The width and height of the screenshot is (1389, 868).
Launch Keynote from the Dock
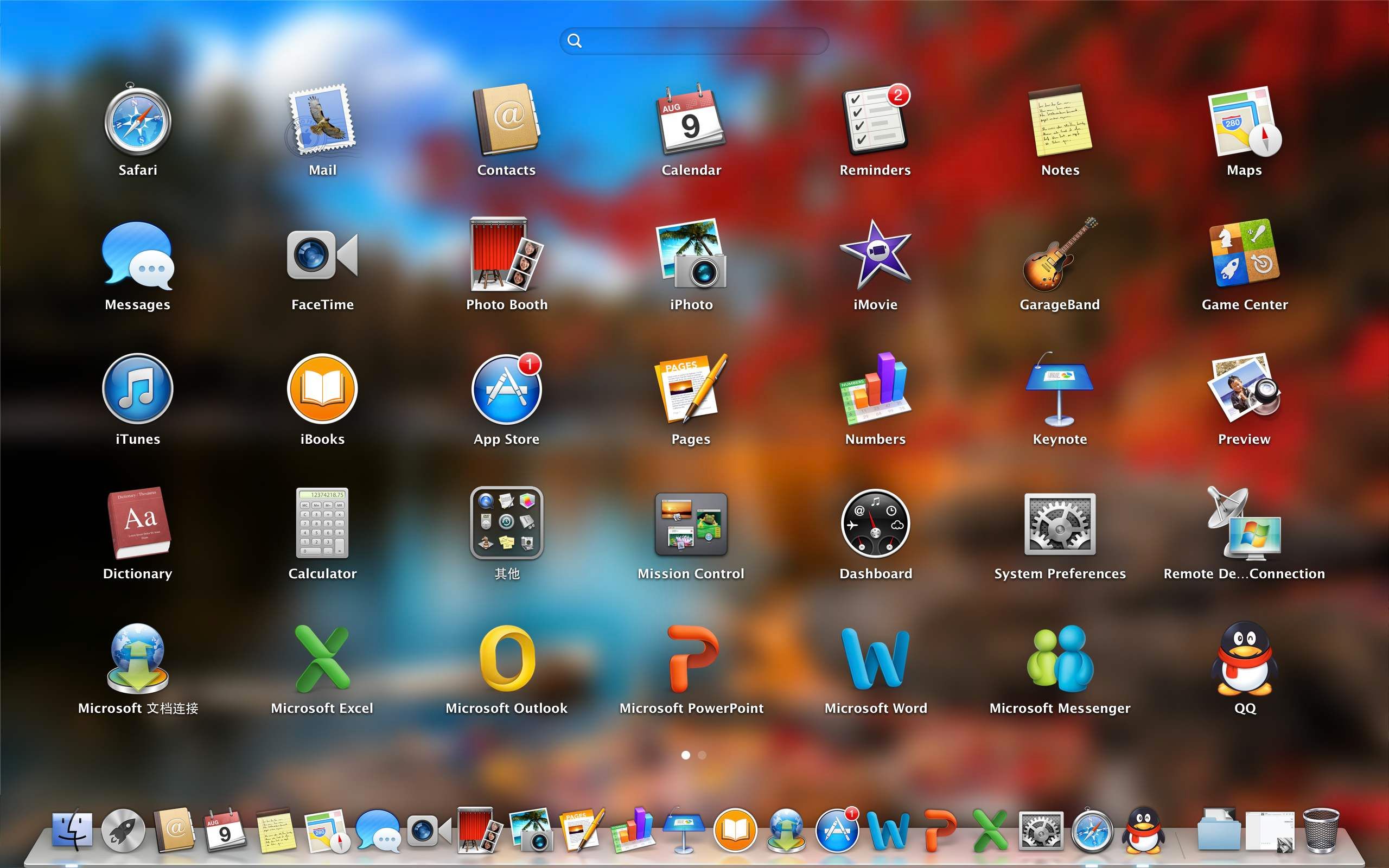tap(684, 830)
